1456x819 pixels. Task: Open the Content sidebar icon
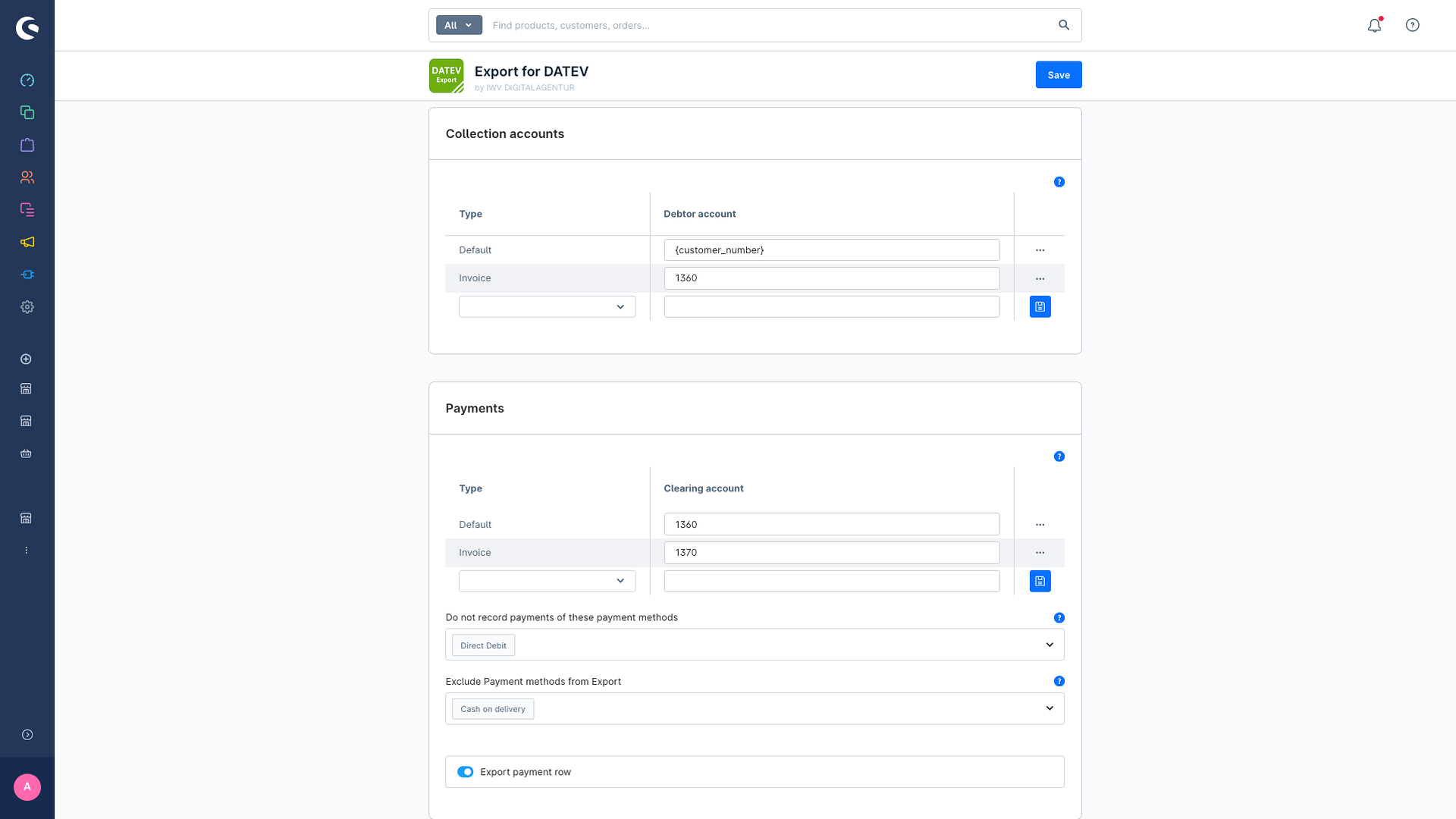27,209
